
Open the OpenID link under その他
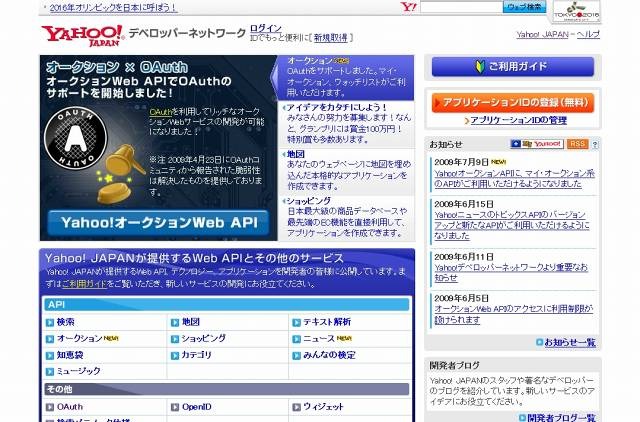(x=196, y=407)
